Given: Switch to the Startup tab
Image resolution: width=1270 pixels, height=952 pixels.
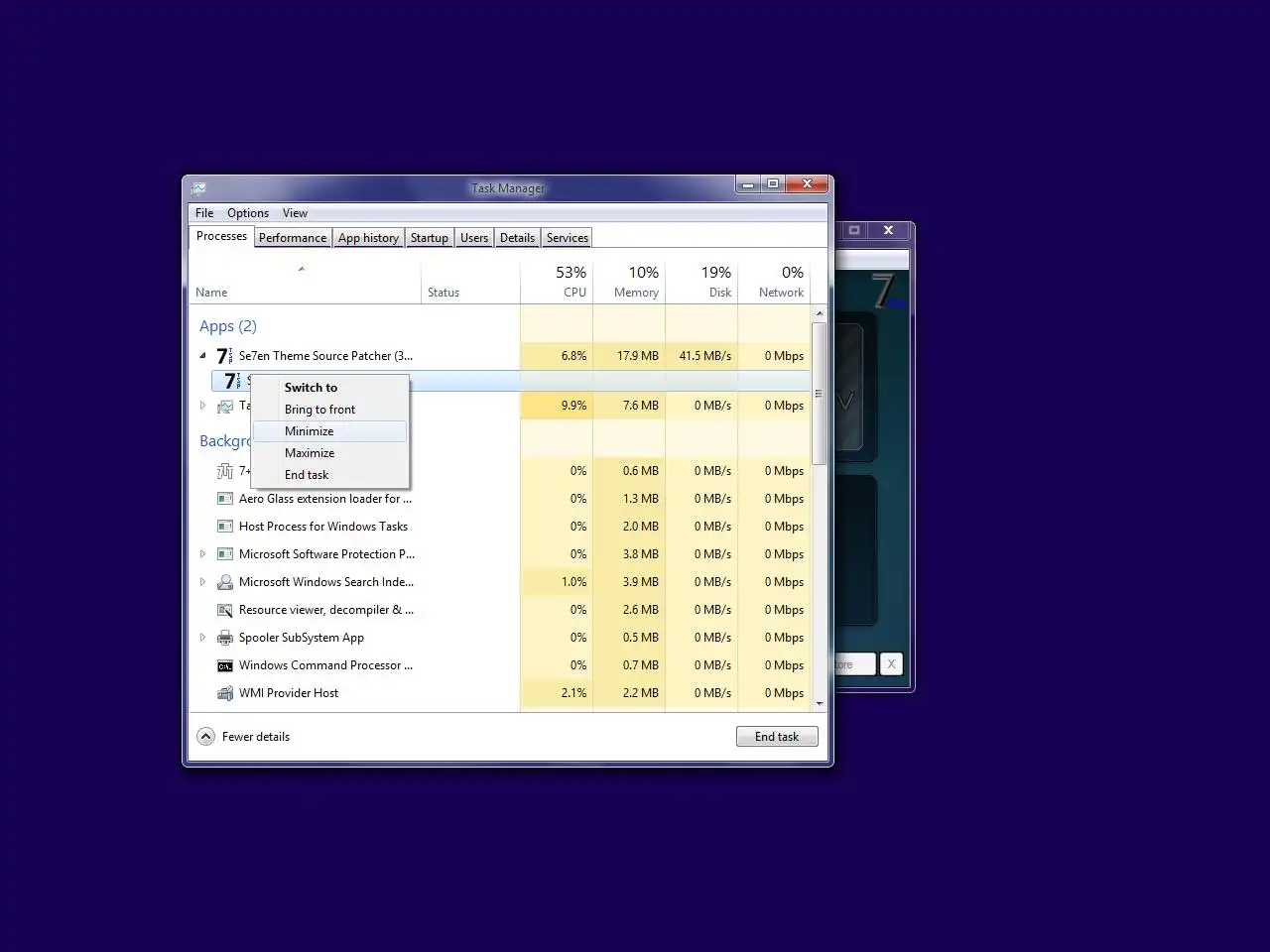Looking at the screenshot, I should tap(430, 238).
